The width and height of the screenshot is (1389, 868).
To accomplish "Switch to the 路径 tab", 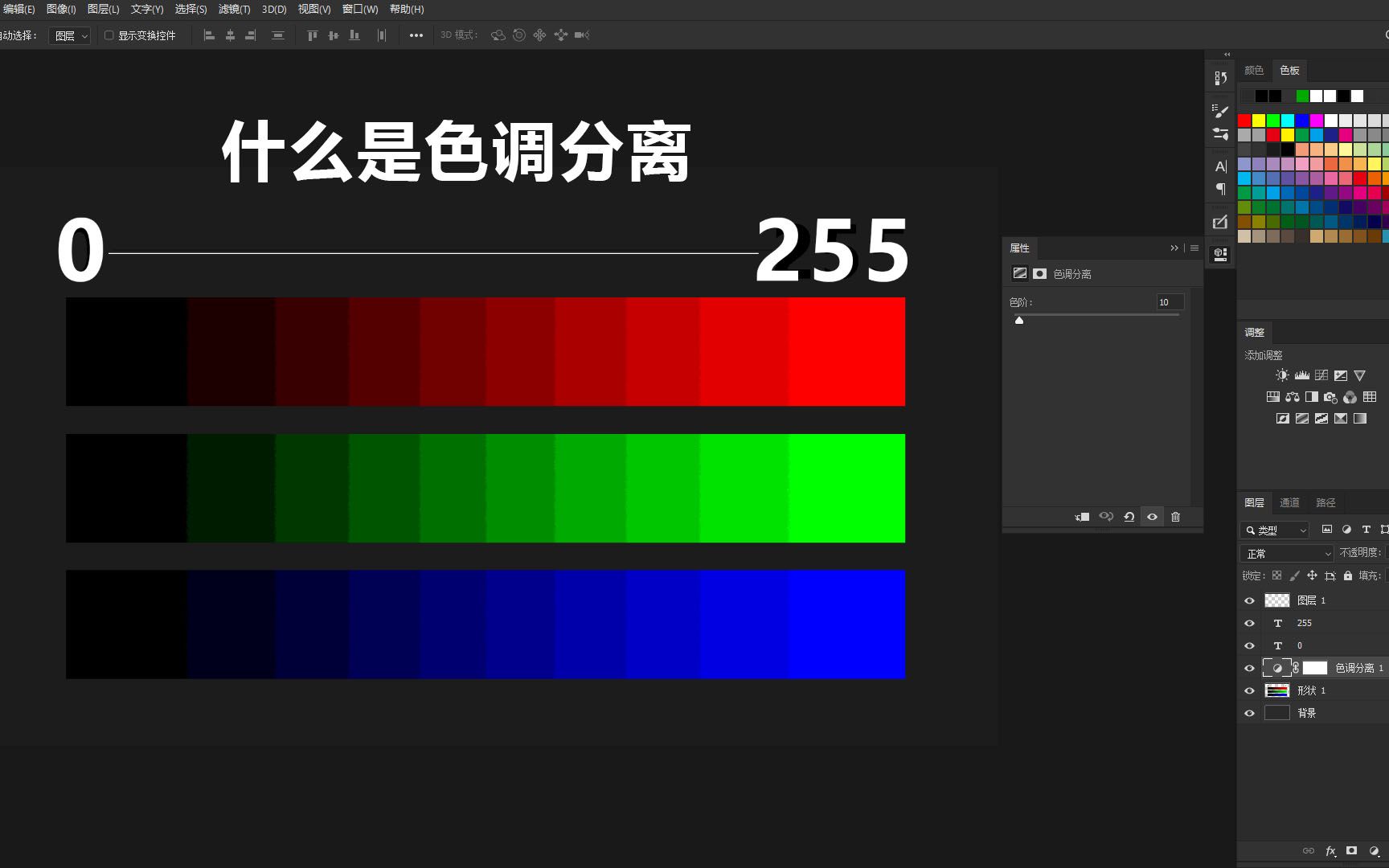I will pyautogui.click(x=1325, y=502).
